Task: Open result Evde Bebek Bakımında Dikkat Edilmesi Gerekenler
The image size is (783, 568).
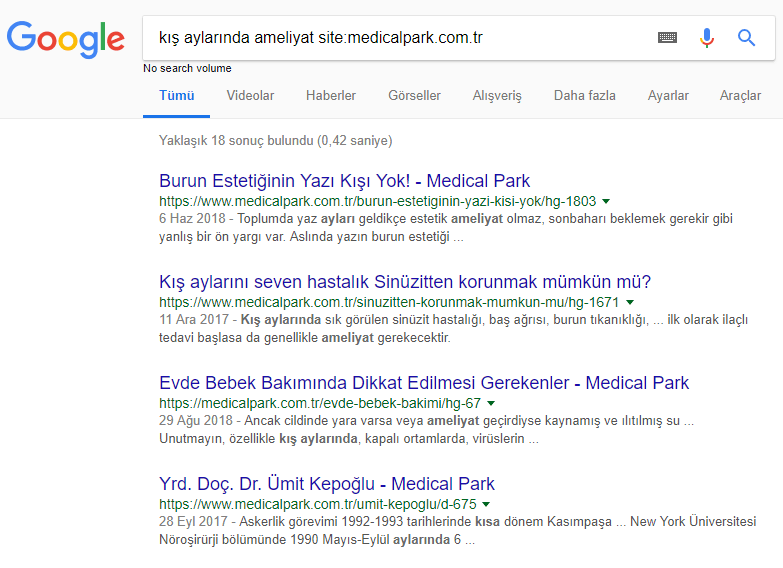Action: (x=424, y=383)
